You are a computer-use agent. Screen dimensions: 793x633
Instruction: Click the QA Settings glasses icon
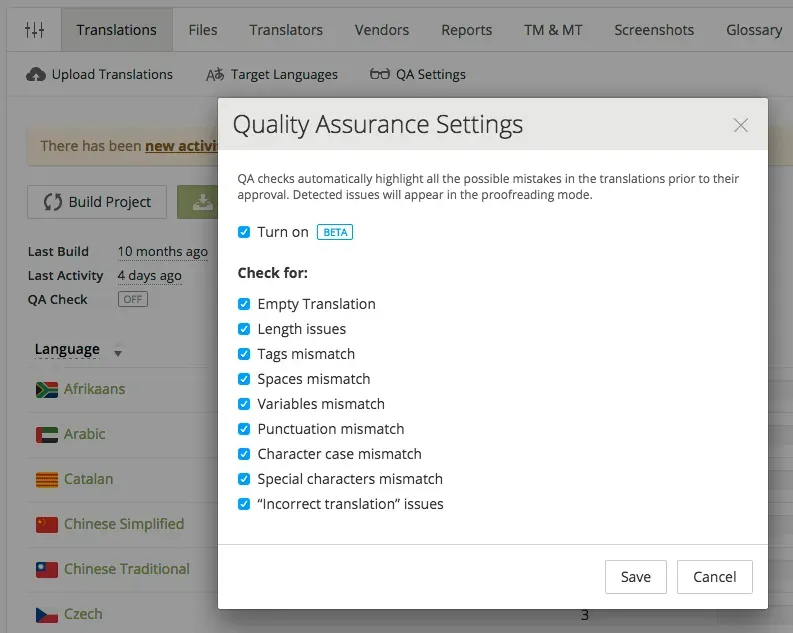point(380,74)
